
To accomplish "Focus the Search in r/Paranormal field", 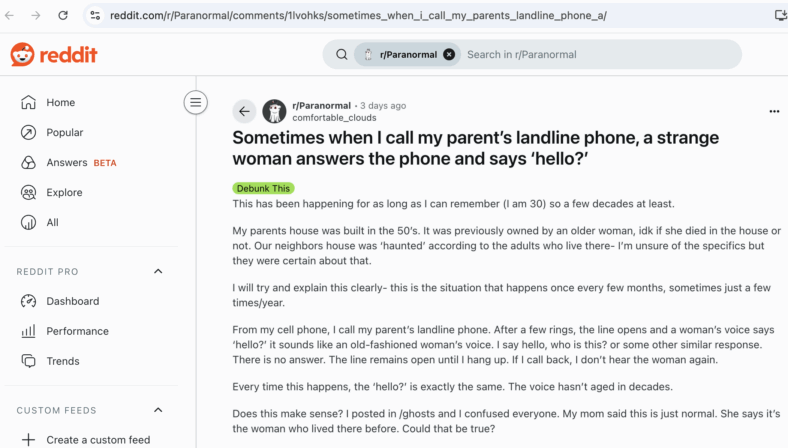I will pos(598,54).
